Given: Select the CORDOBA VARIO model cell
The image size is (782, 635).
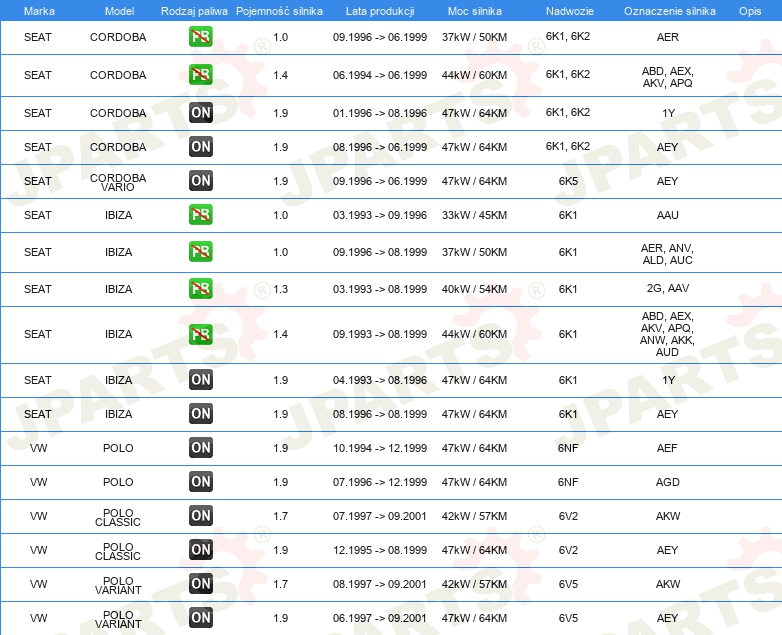Looking at the screenshot, I should coord(118,182).
